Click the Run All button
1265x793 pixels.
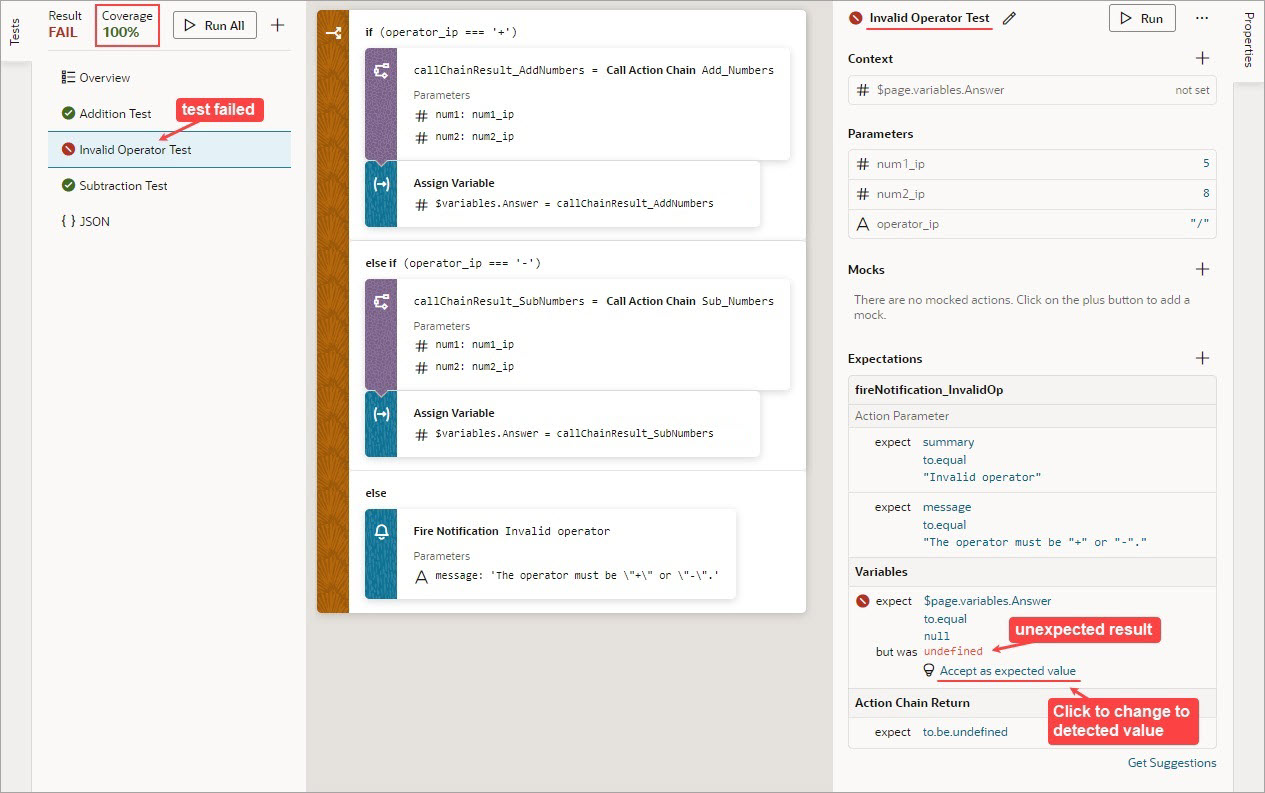point(214,25)
